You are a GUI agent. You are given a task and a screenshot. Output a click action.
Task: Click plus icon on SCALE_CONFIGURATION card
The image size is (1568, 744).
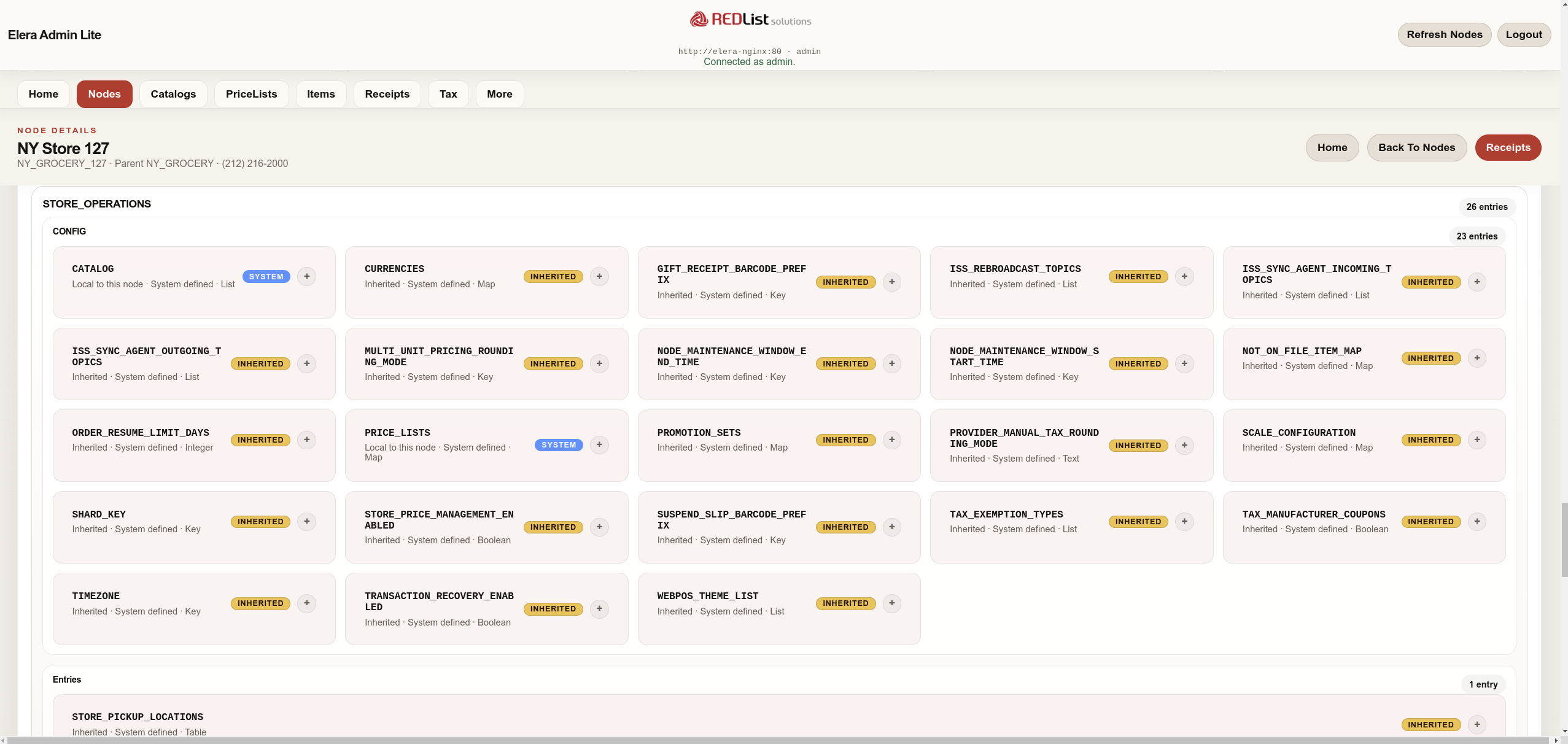(x=1477, y=440)
